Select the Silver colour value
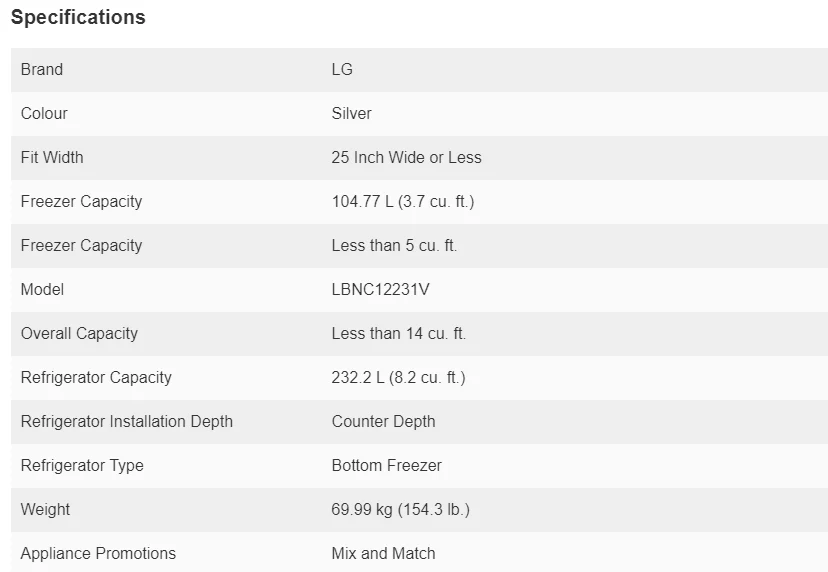 [x=351, y=114]
